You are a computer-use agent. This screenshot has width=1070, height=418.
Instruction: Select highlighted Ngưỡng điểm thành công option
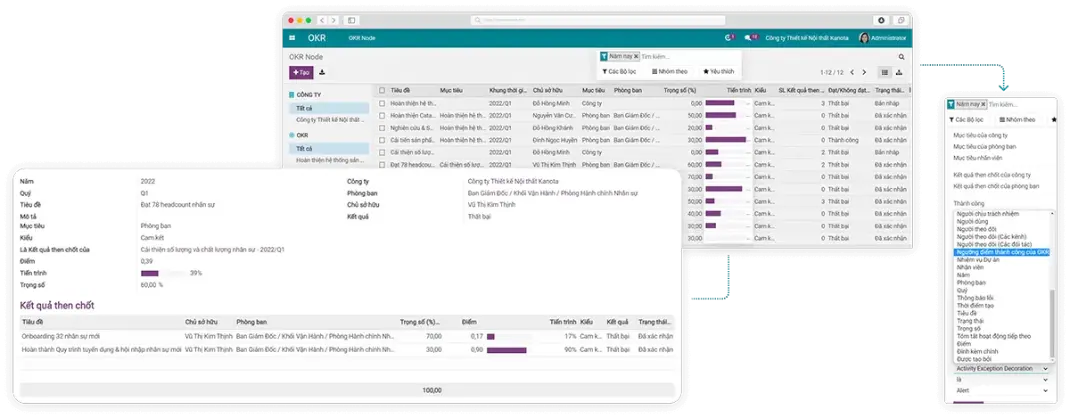(1002, 252)
